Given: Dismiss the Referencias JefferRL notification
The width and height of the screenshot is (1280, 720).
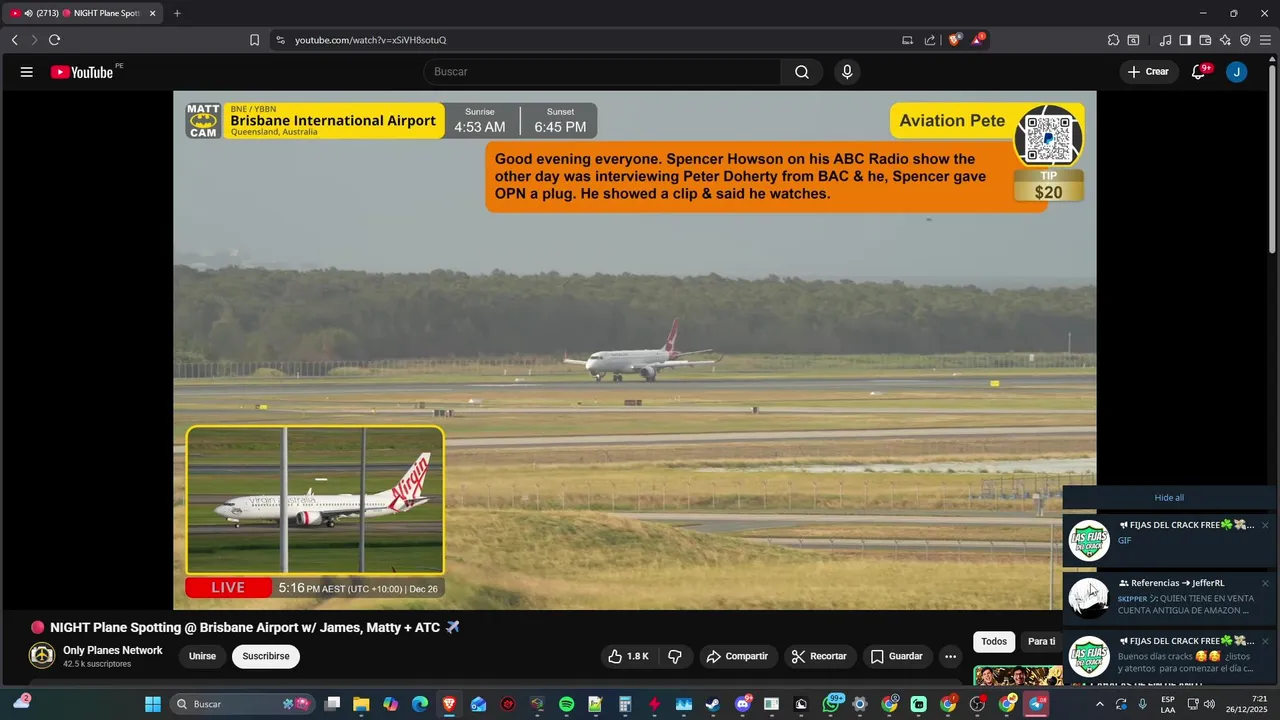Looking at the screenshot, I should point(1265,583).
